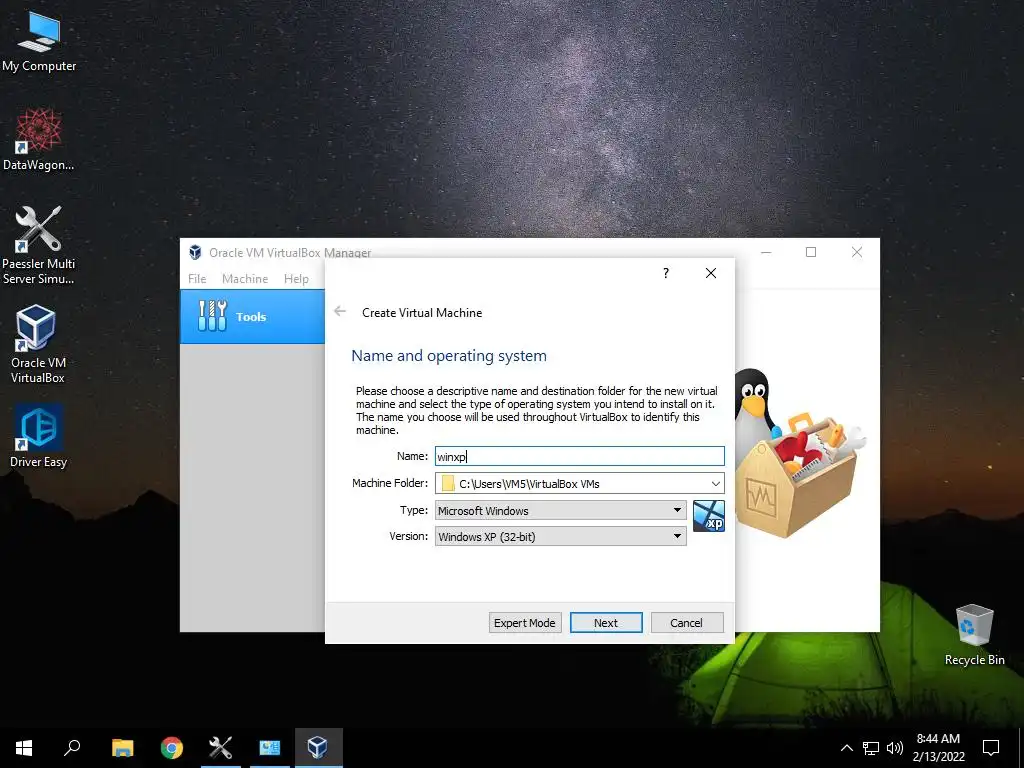Expand the Machine Folder dropdown
This screenshot has width=1024, height=768.
point(716,483)
